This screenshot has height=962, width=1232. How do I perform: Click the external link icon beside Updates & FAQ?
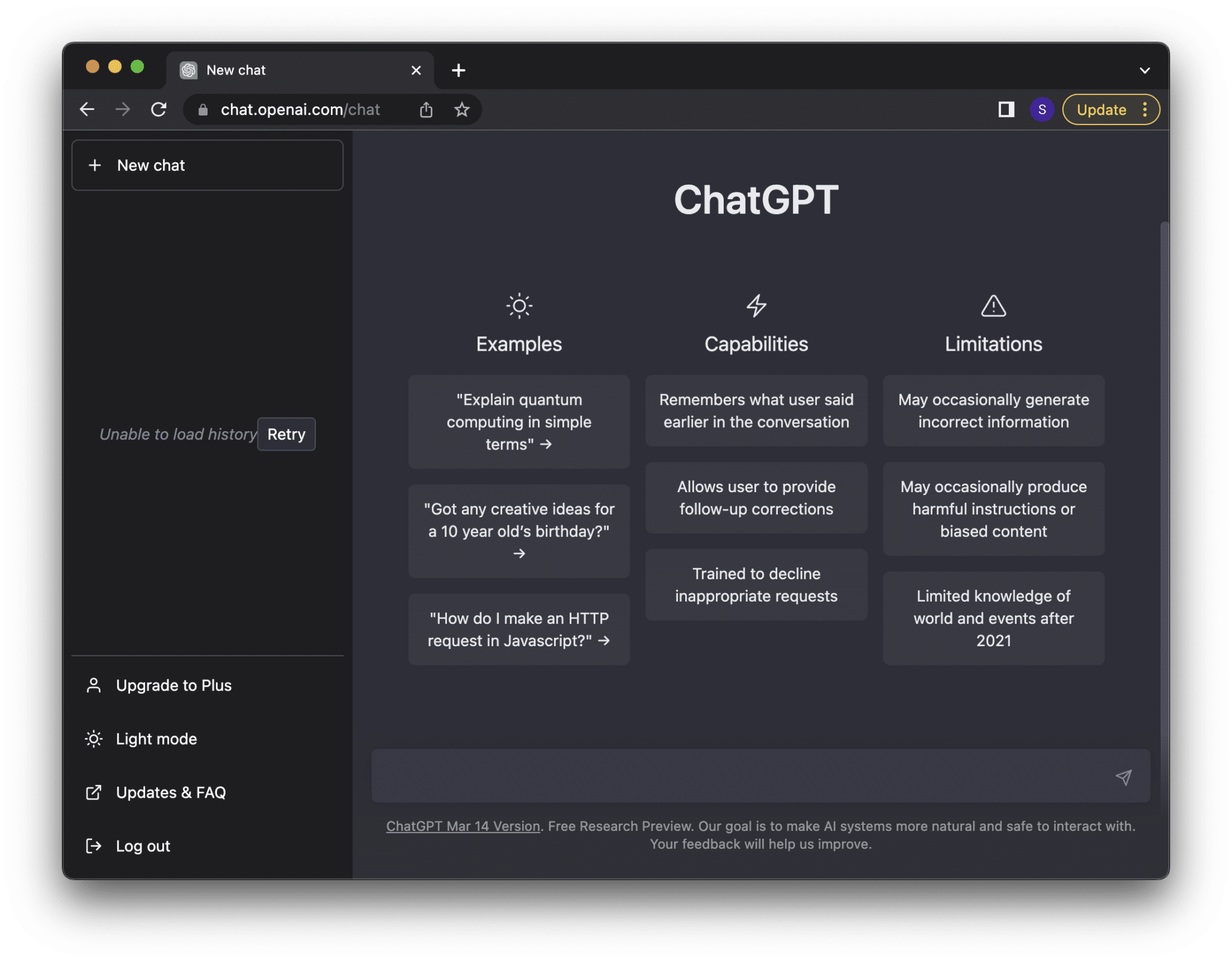[x=94, y=792]
